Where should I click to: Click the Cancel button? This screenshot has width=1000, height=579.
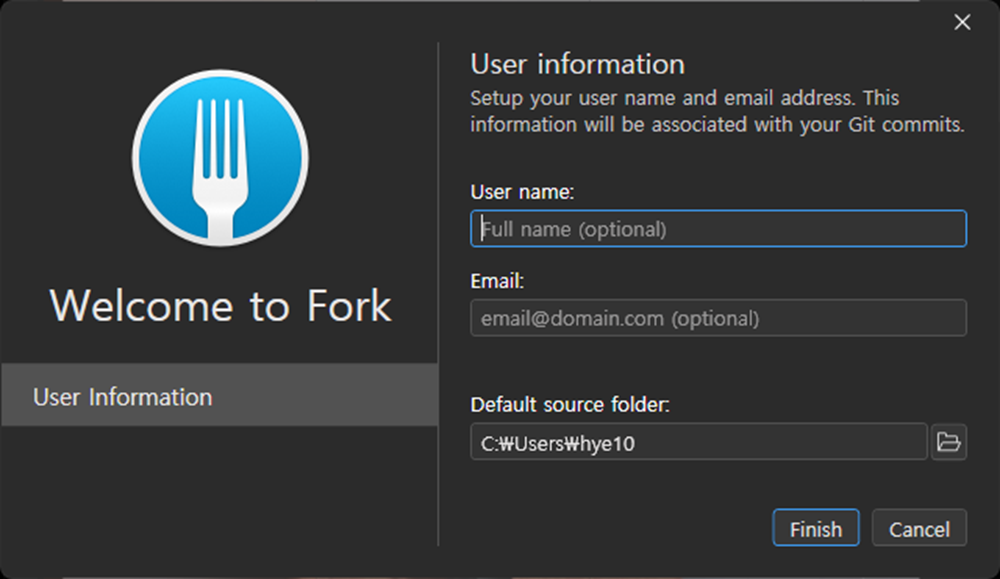(919, 528)
